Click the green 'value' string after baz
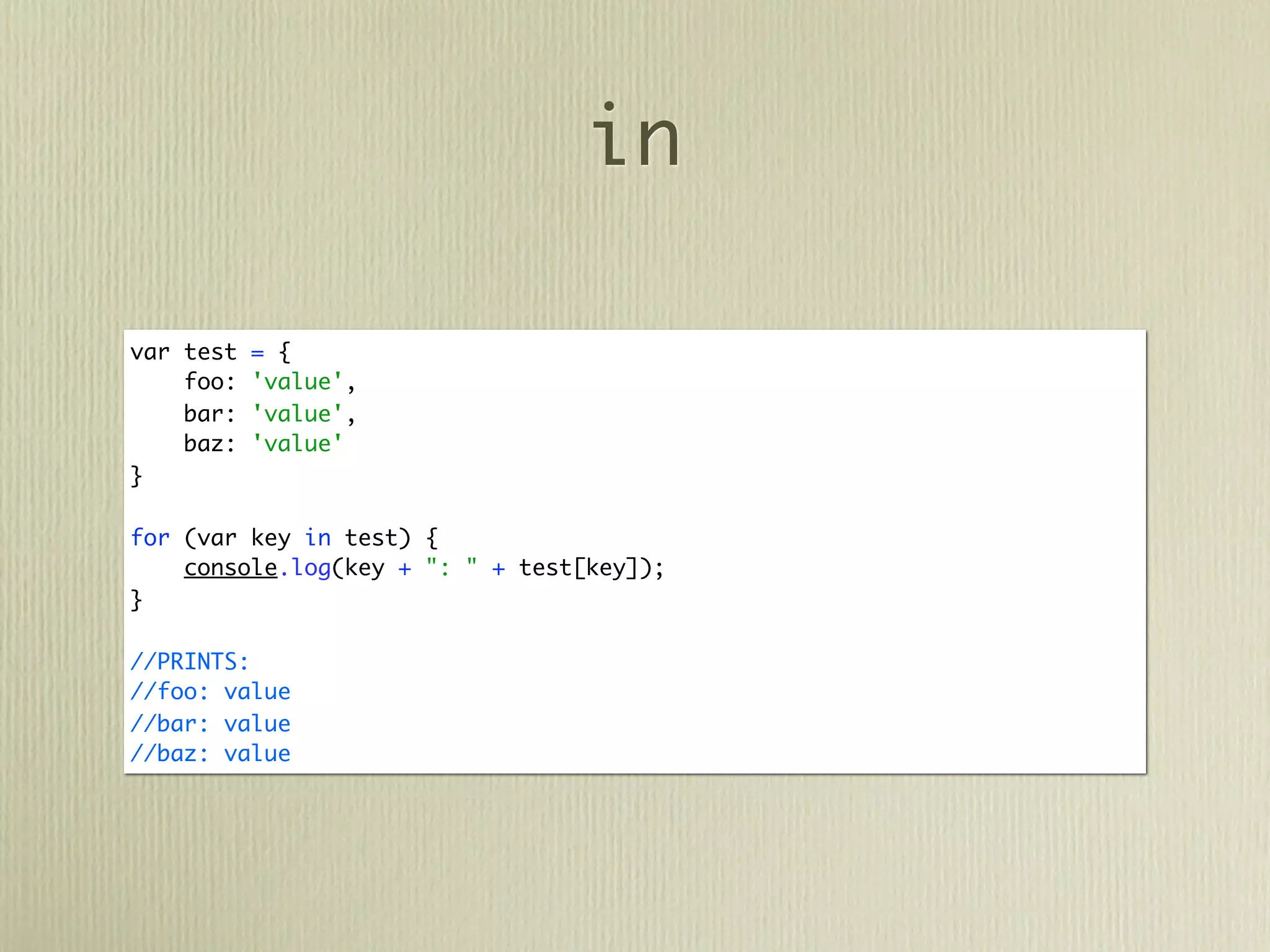This screenshot has height=952, width=1270. click(x=298, y=444)
